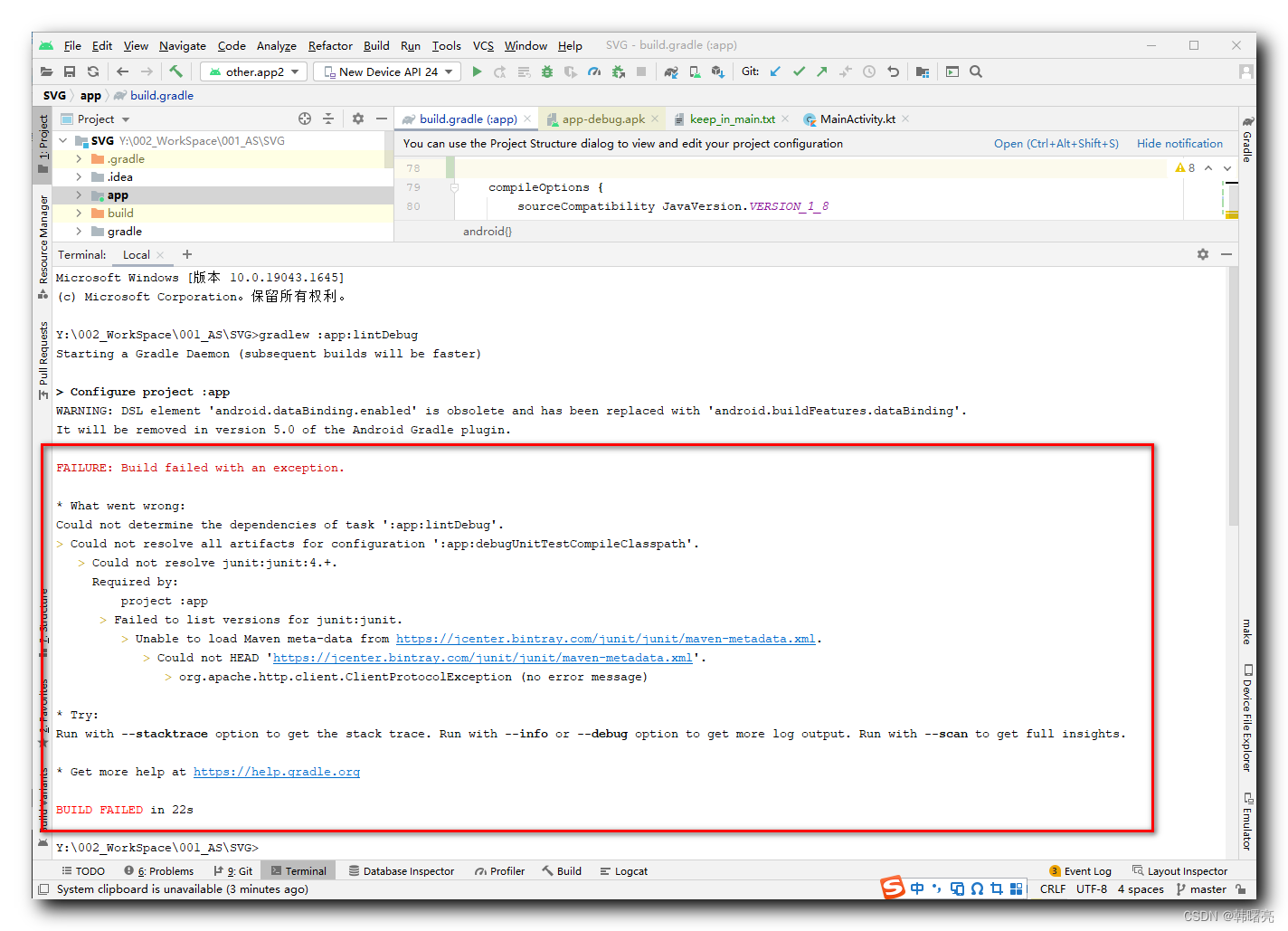This screenshot has height=931, width=1288.
Task: Open the Database Inspector tool window
Action: pyautogui.click(x=402, y=870)
